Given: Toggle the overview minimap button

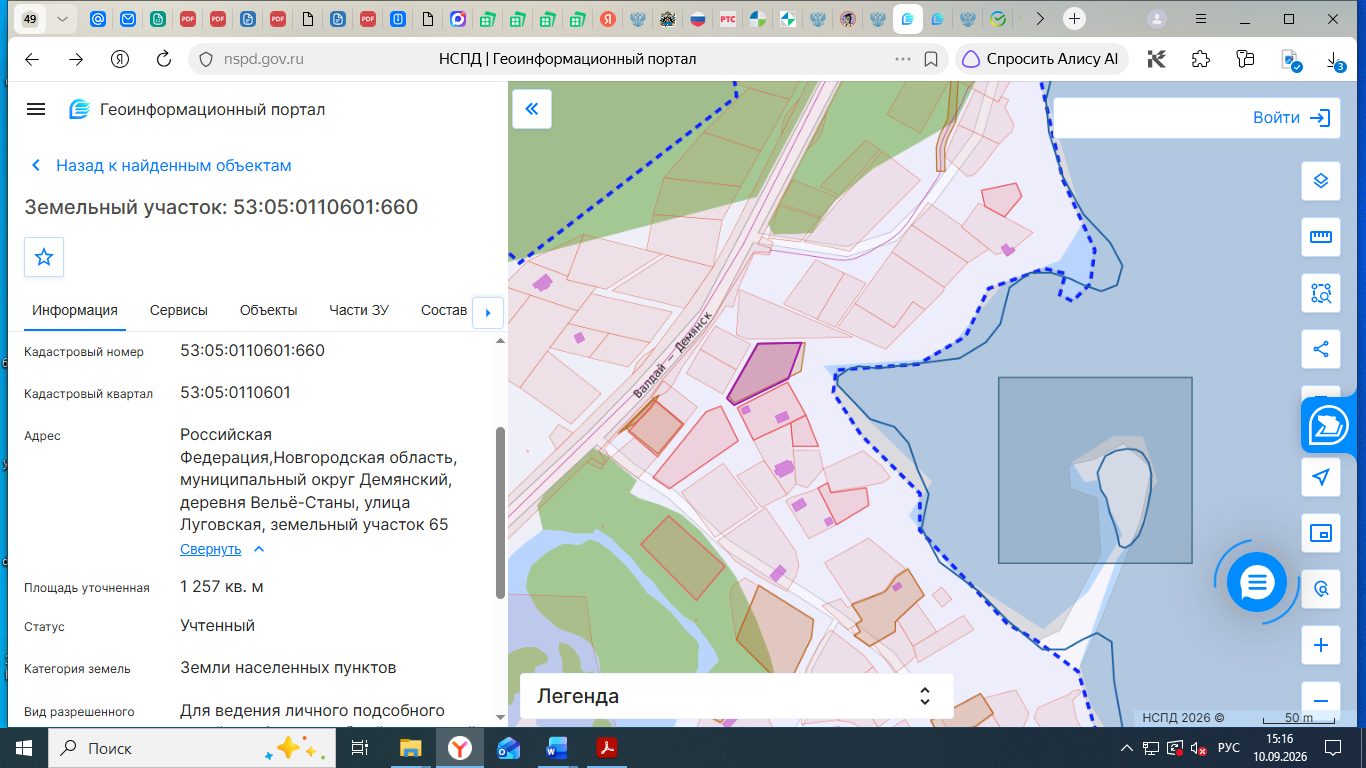Looking at the screenshot, I should click(1320, 533).
